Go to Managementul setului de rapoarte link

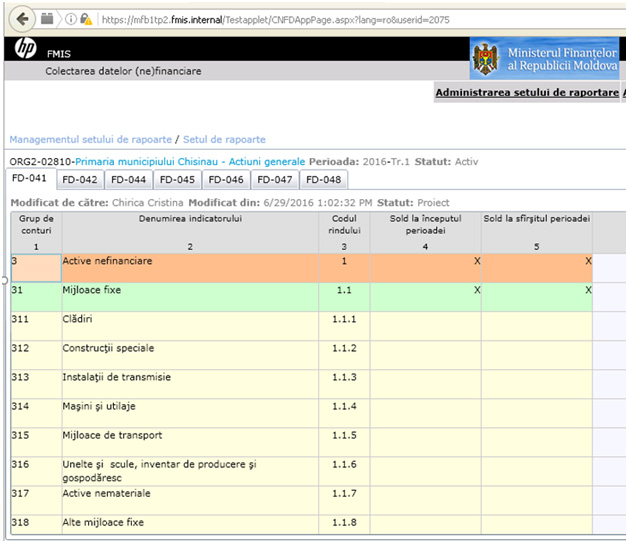91,139
